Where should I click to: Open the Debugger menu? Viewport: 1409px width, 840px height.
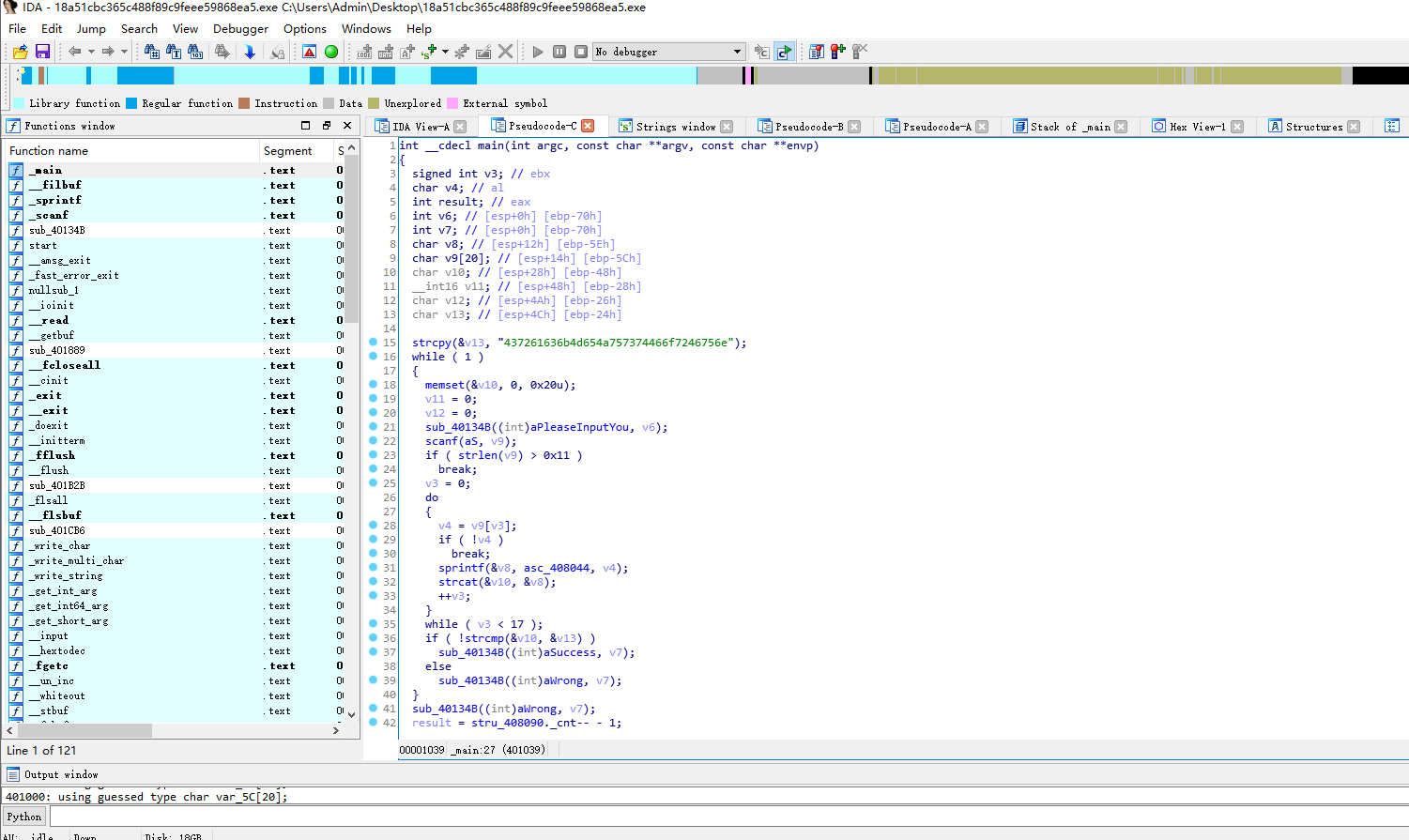pos(240,28)
